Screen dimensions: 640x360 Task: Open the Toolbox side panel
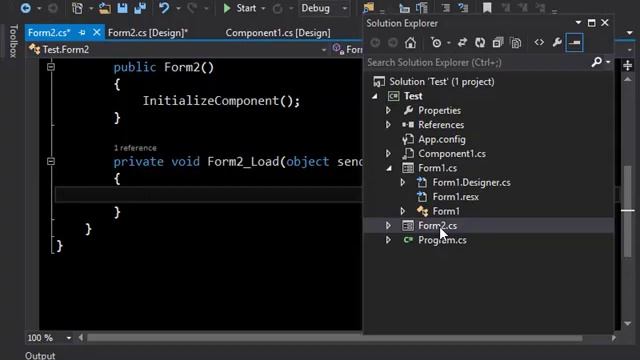[13, 41]
